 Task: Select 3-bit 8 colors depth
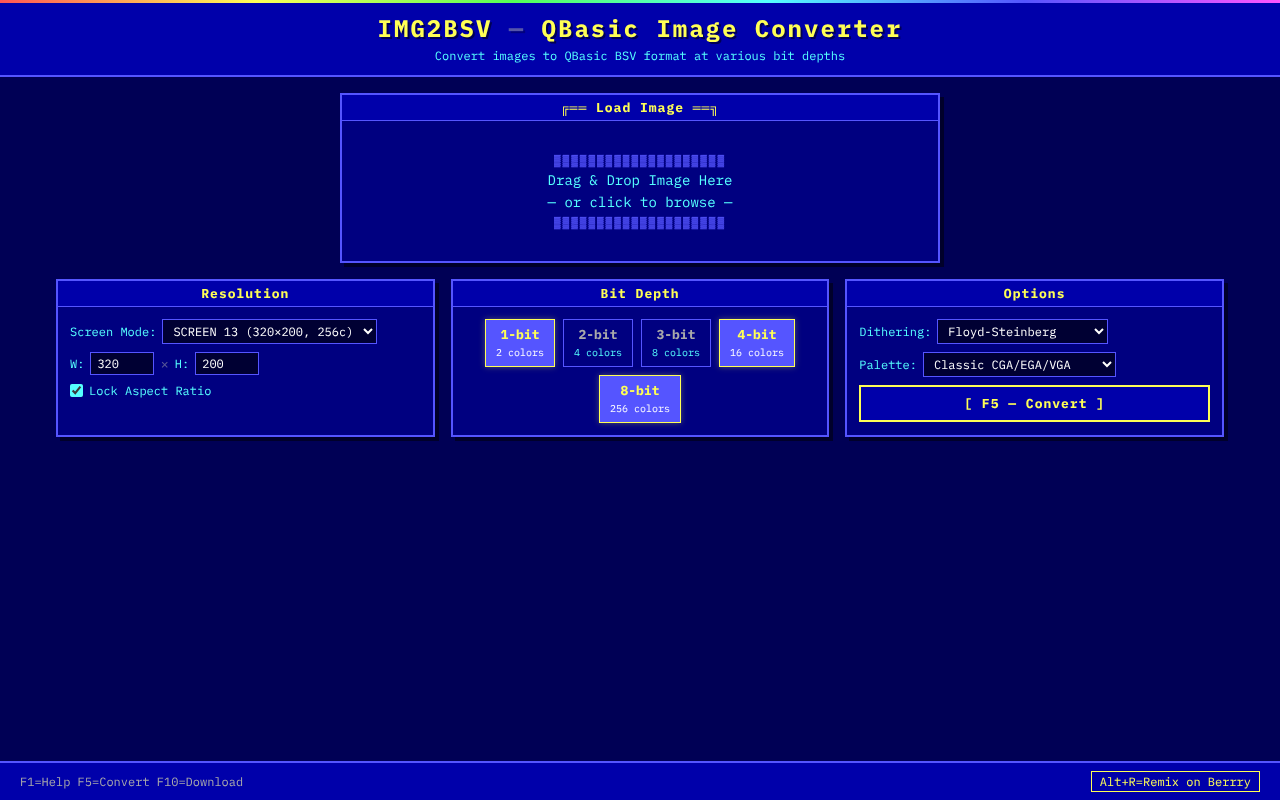[x=676, y=343]
